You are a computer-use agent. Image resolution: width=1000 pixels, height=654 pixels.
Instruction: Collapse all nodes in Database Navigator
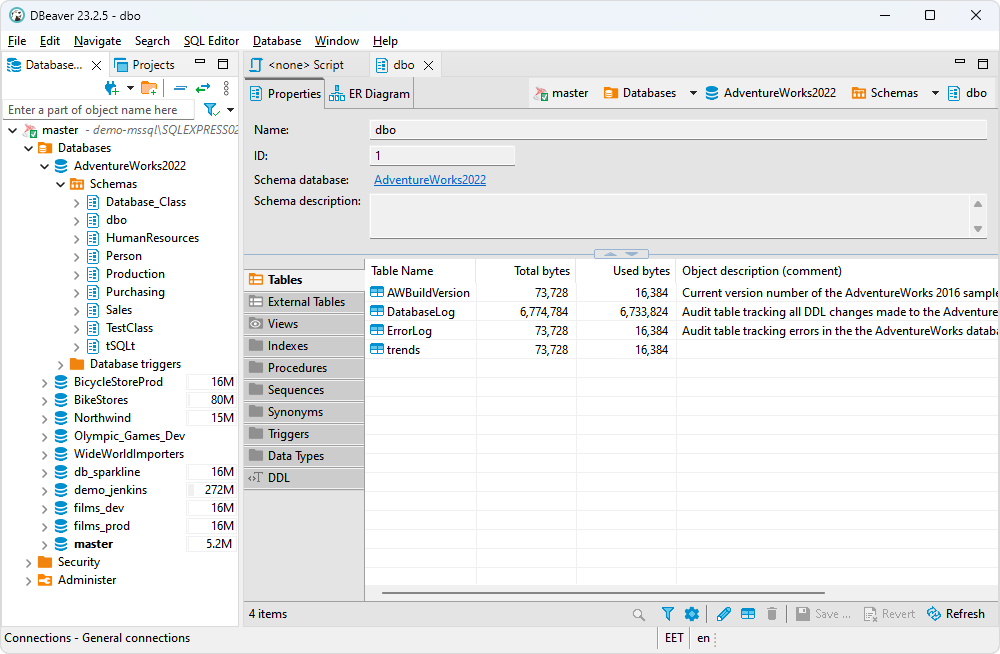[180, 88]
